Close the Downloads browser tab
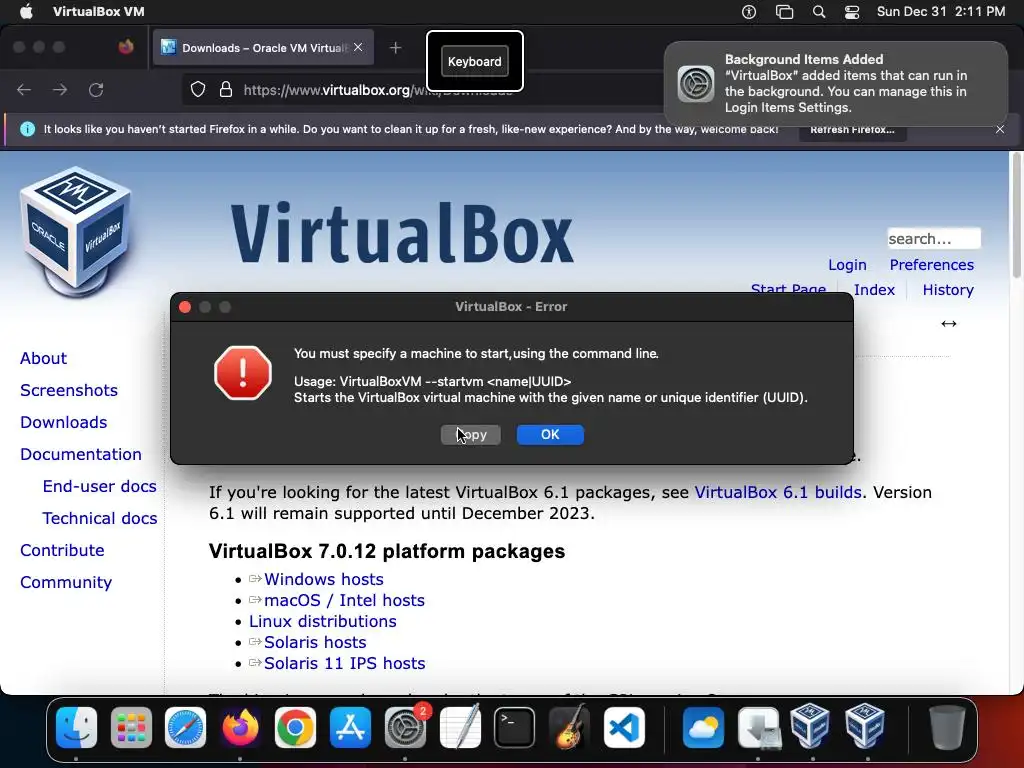The image size is (1024, 768). (x=358, y=47)
